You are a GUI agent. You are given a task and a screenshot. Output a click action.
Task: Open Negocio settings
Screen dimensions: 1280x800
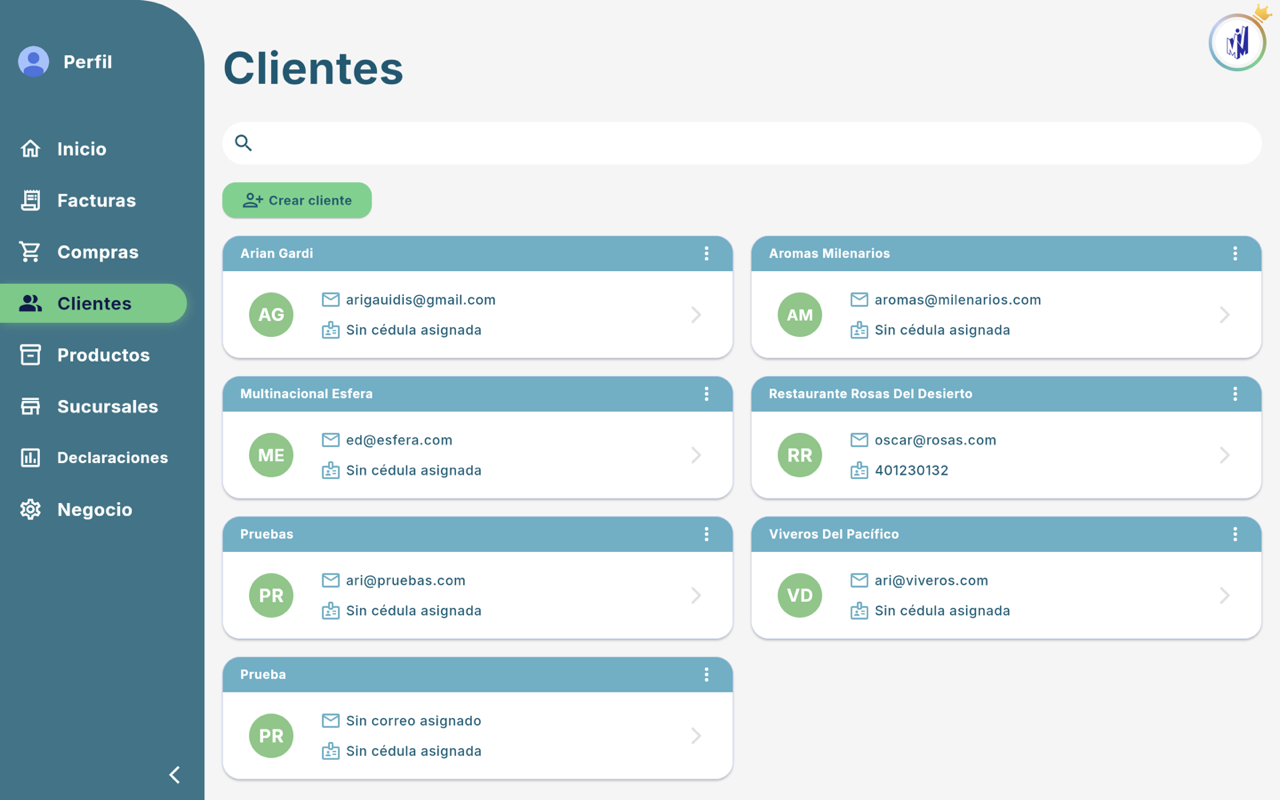coord(93,509)
